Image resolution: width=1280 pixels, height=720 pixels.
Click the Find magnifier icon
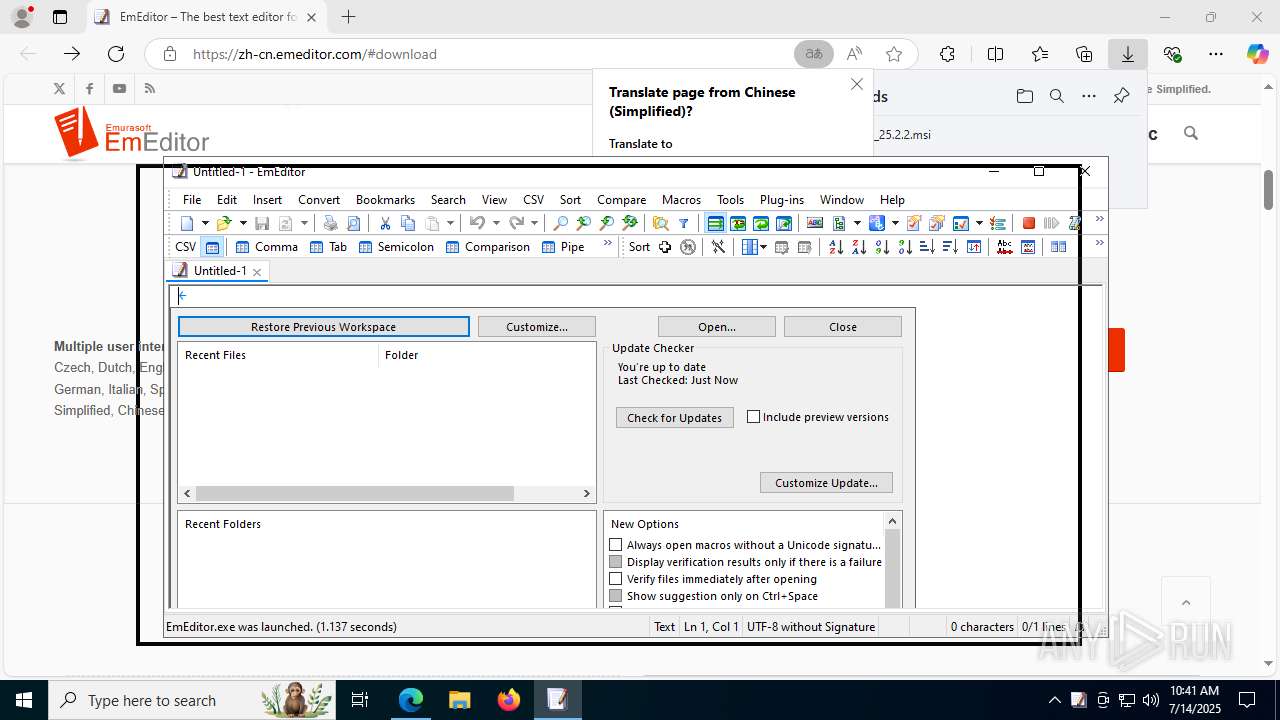[561, 223]
